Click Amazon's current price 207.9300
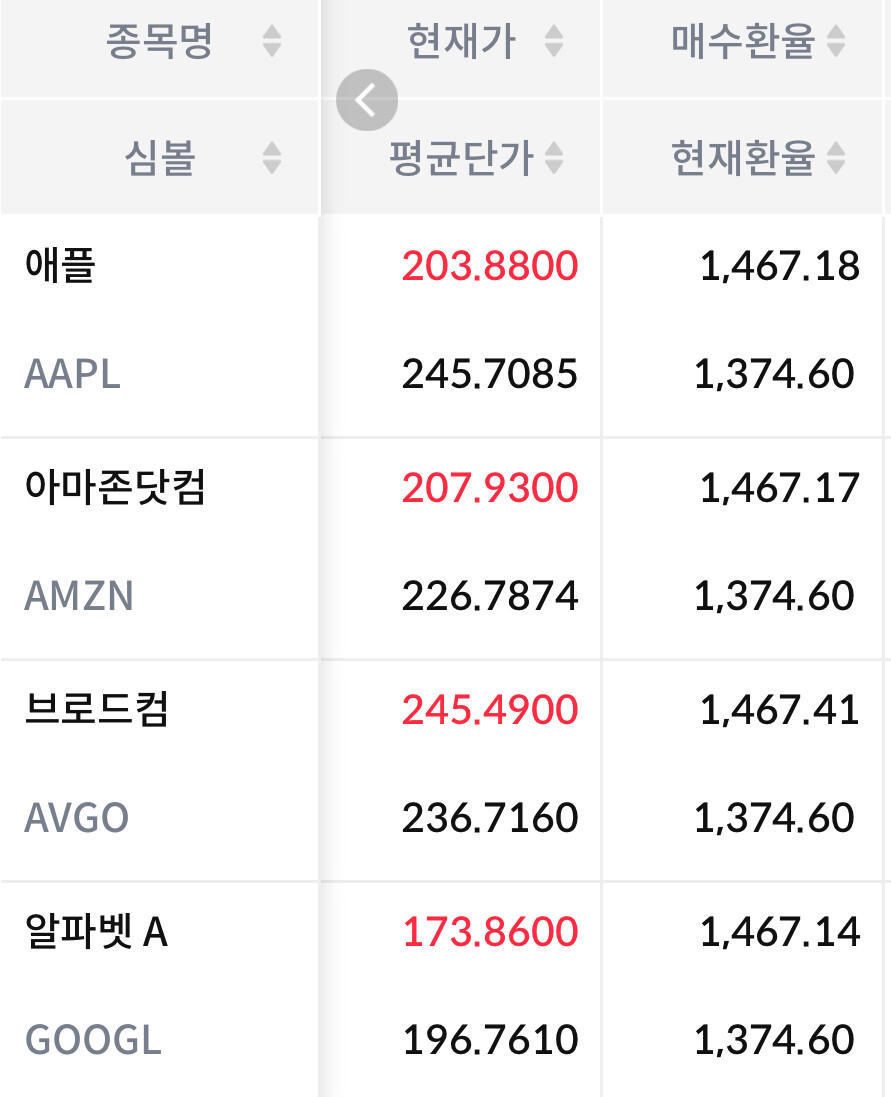 490,488
